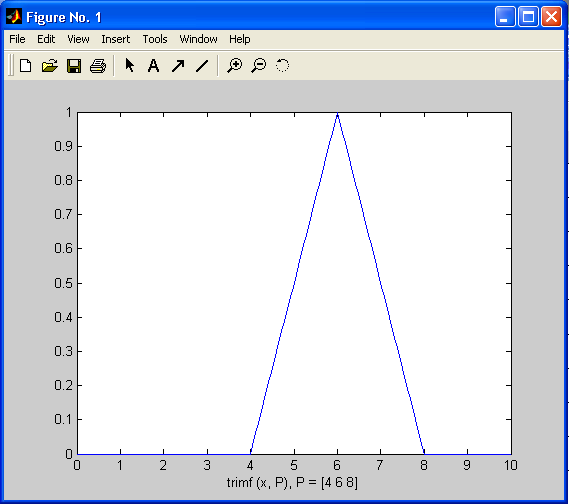Maximize the Figure No. 1 window
Image resolution: width=569 pixels, height=504 pixels.
pos(528,17)
